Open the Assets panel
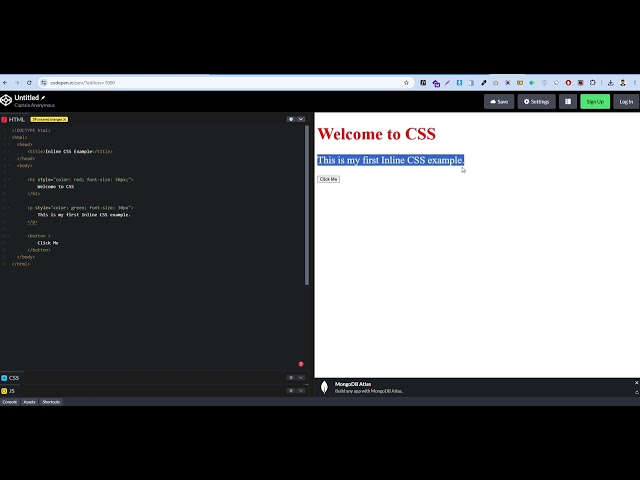 (29, 402)
